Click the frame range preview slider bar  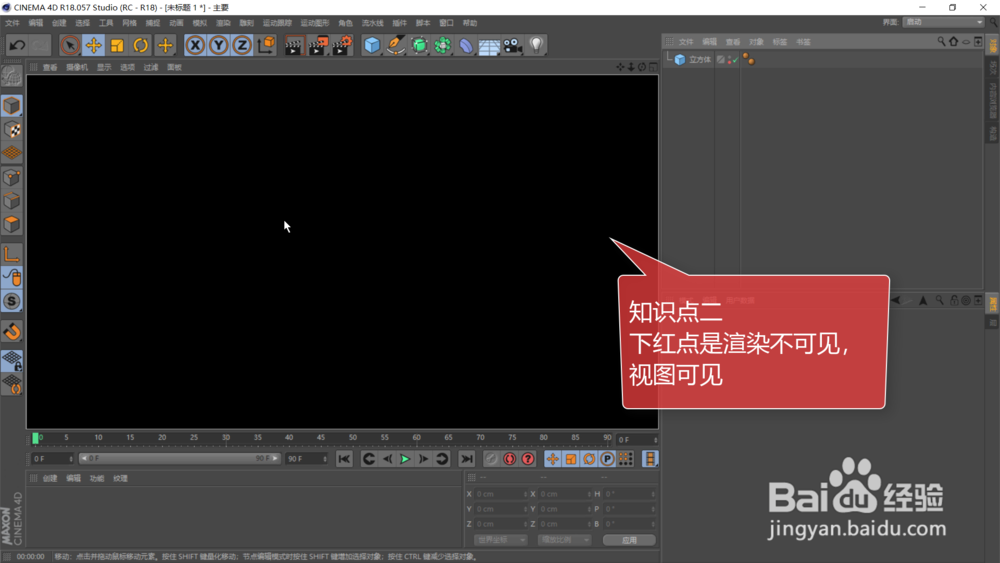(179, 458)
